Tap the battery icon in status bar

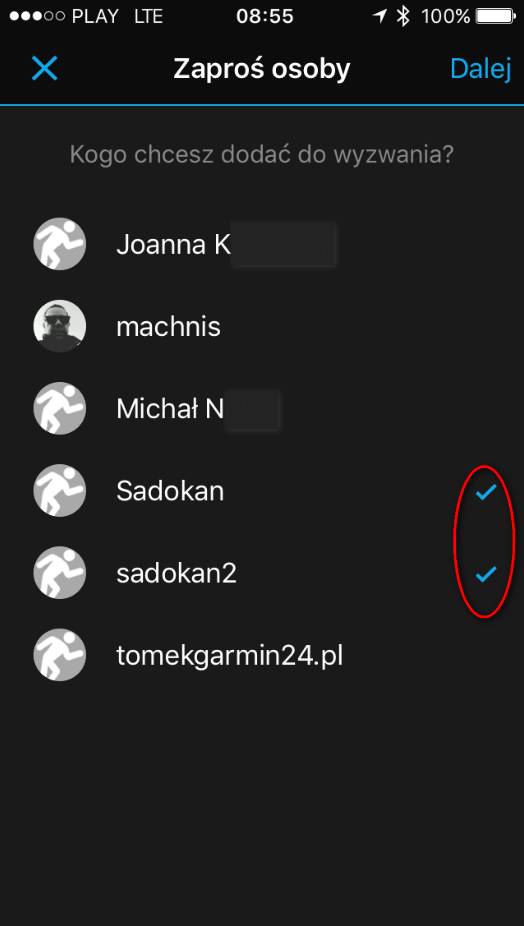(496, 16)
